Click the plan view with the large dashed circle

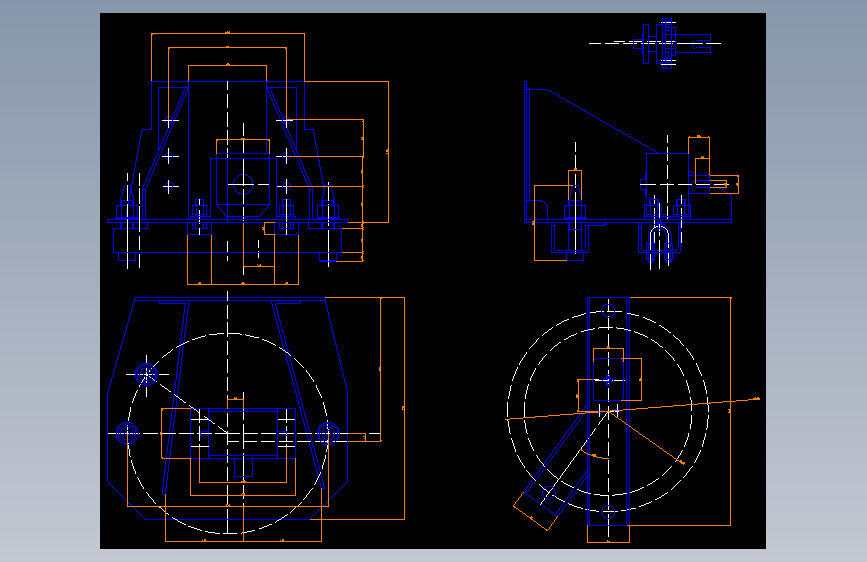256,417
